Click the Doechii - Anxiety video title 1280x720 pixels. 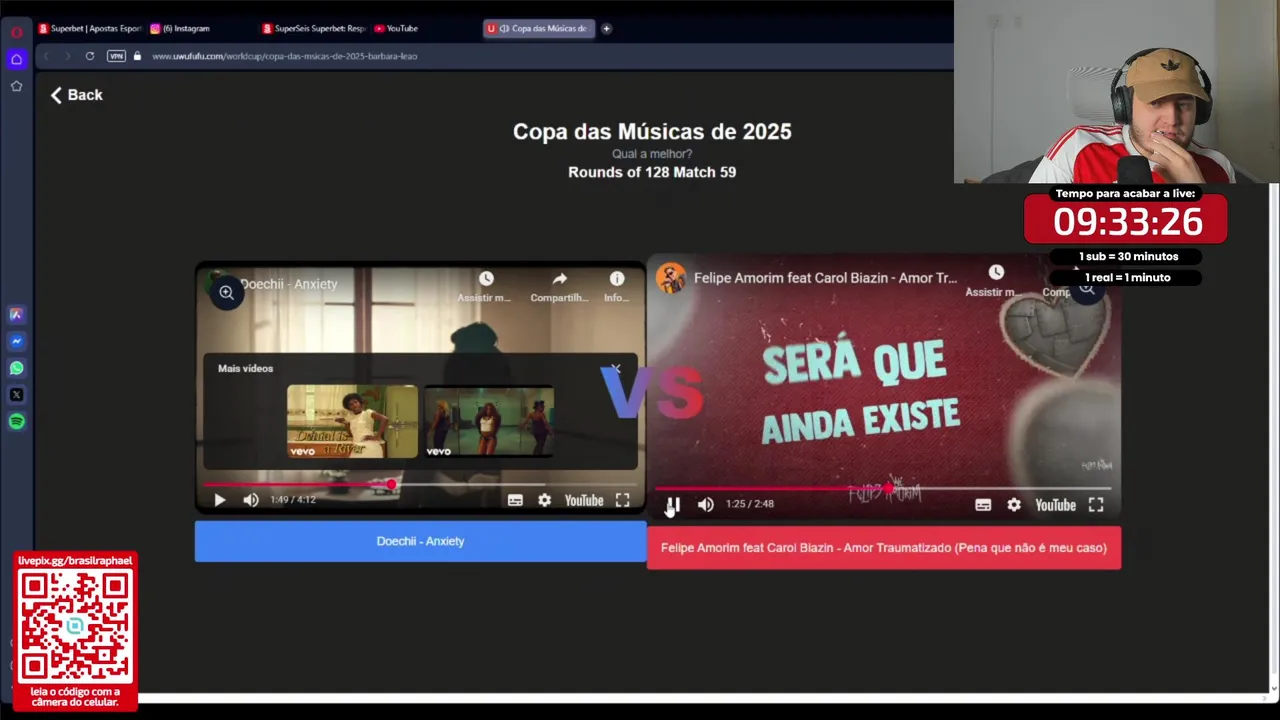click(288, 284)
